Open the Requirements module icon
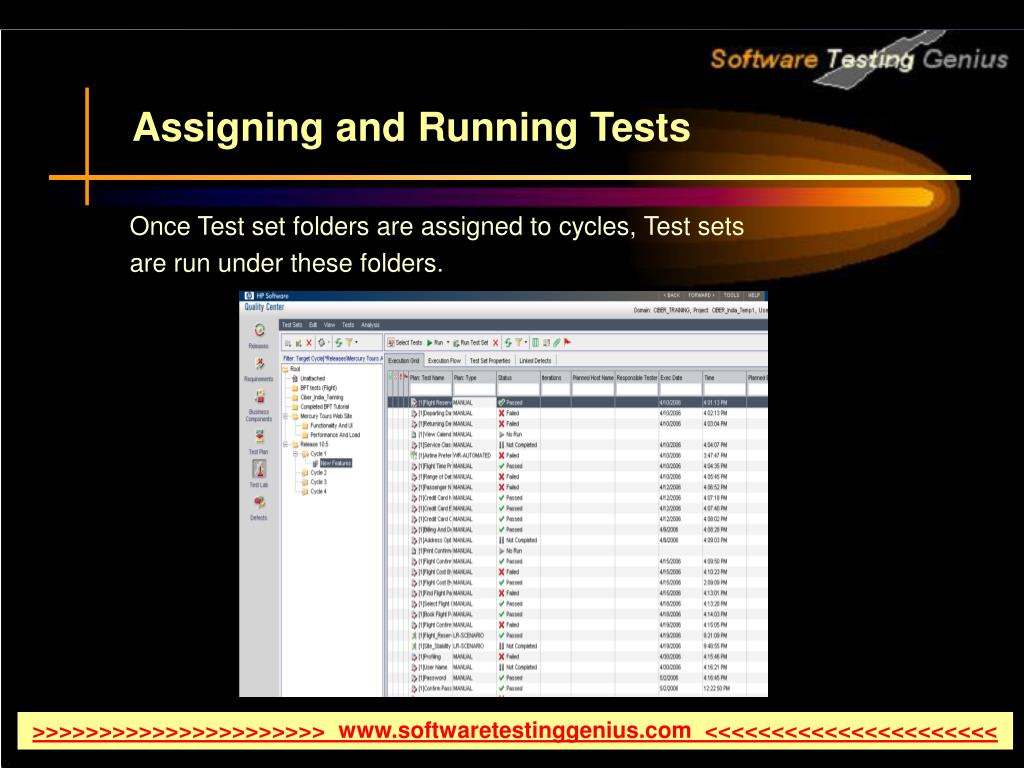1024x768 pixels. pyautogui.click(x=259, y=364)
